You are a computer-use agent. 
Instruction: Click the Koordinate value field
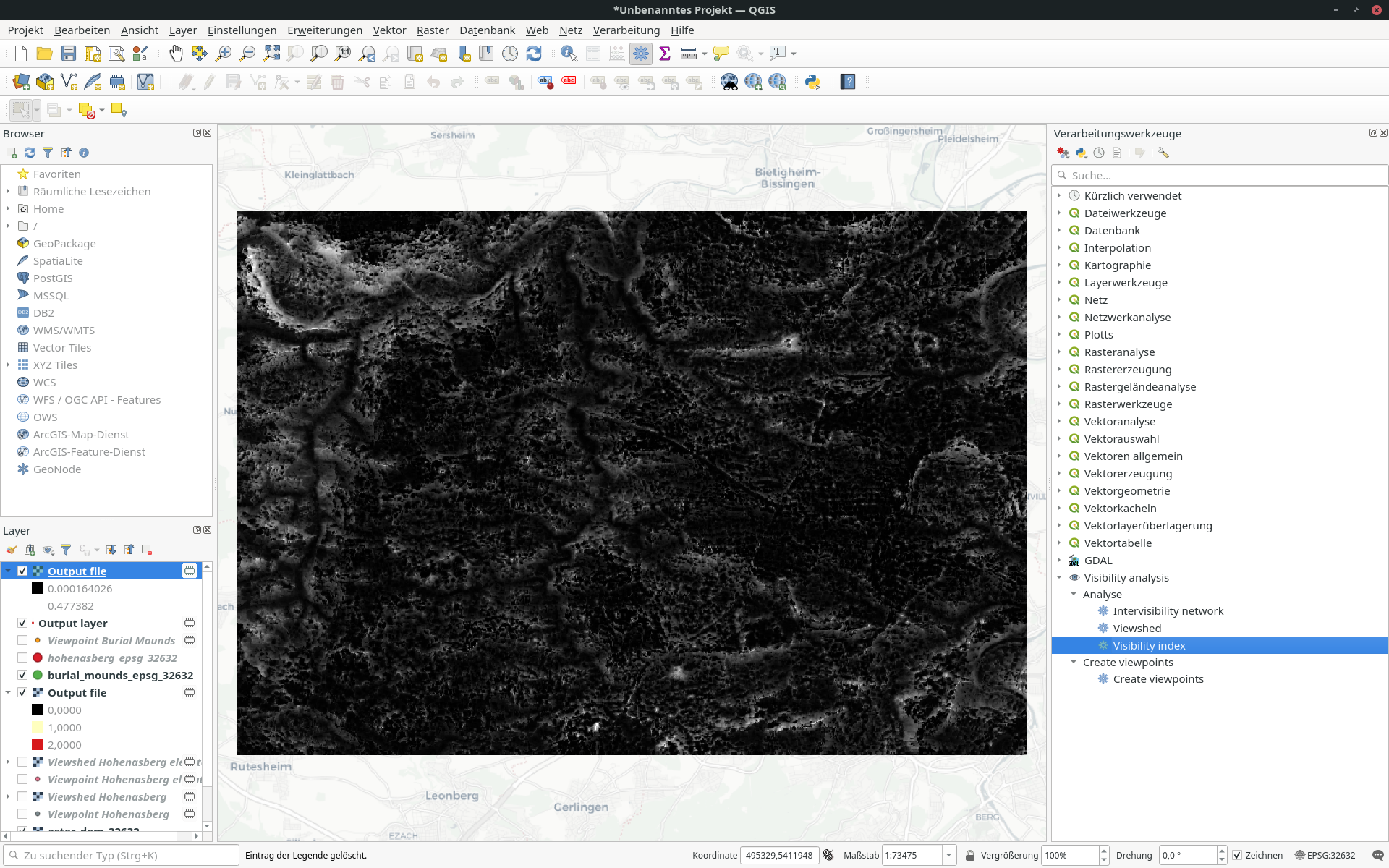[779, 855]
